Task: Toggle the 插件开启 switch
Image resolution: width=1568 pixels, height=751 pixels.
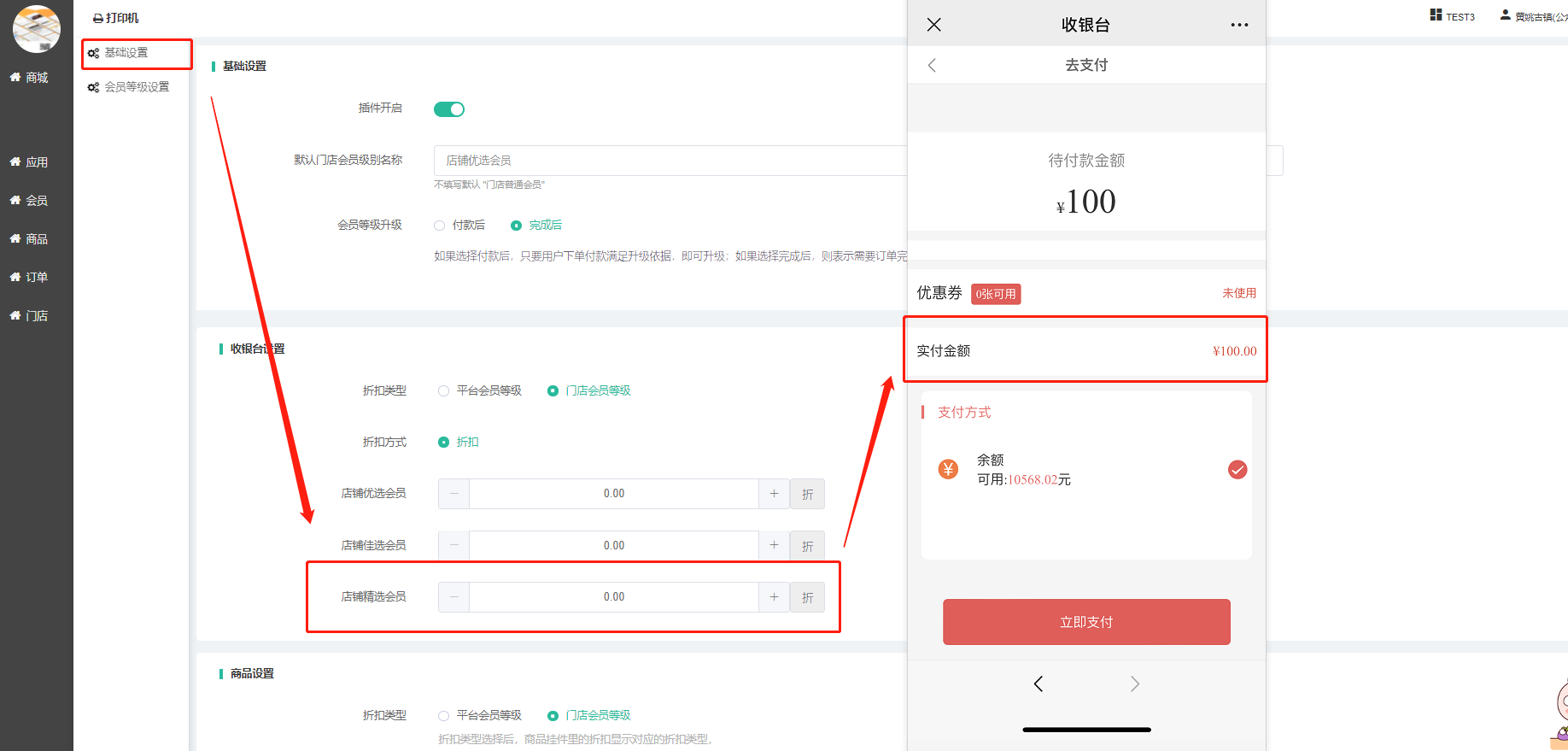Action: (x=449, y=109)
